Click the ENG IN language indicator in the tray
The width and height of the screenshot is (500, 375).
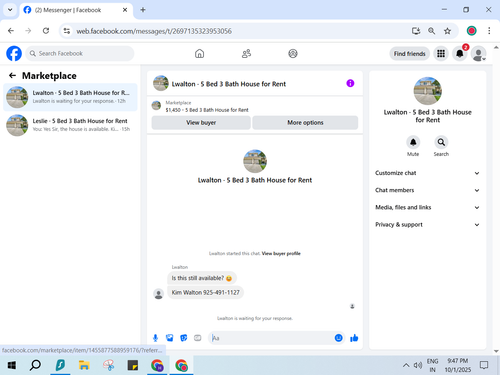432,365
